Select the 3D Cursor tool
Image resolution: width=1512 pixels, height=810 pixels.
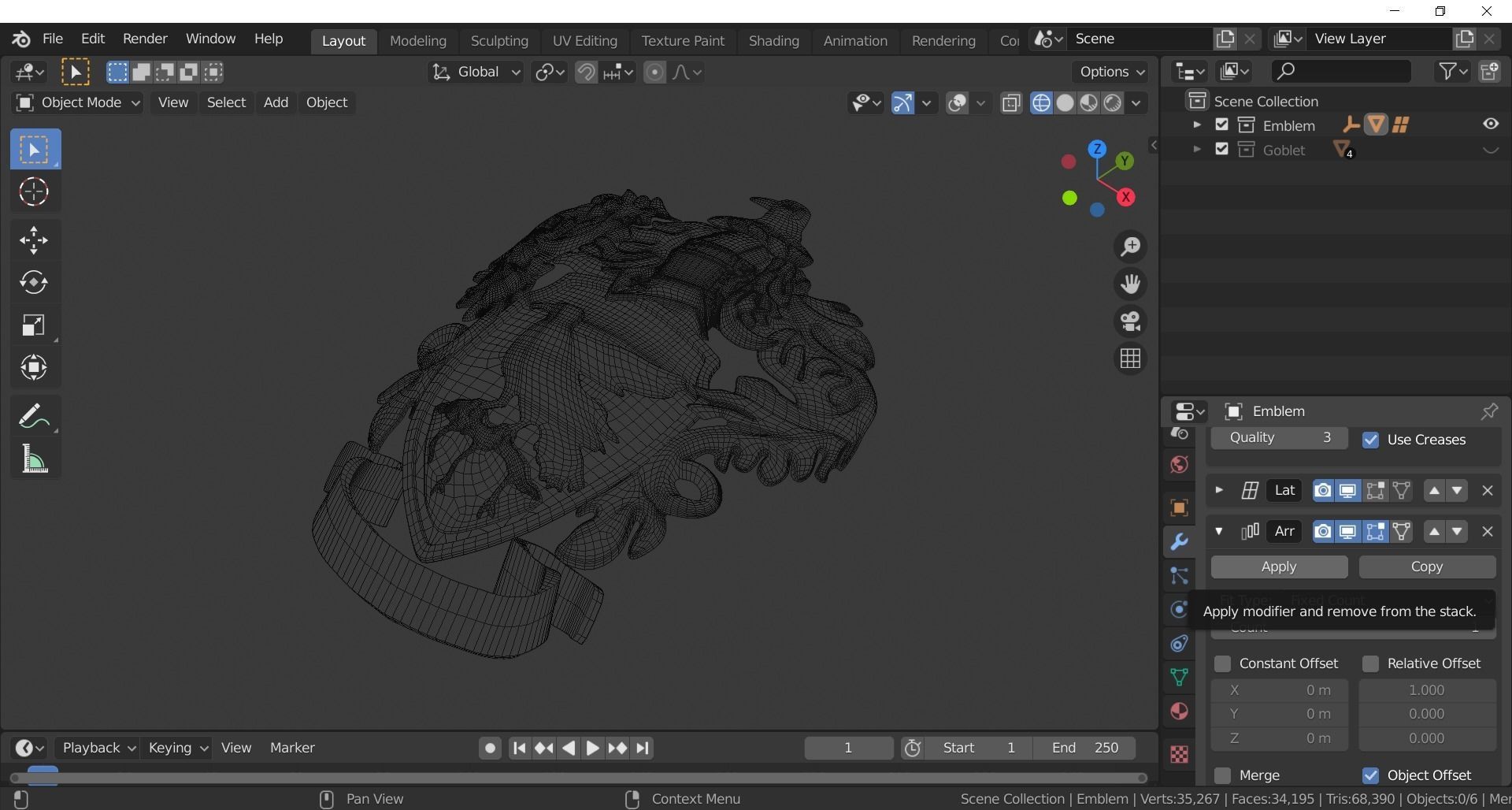pyautogui.click(x=34, y=191)
